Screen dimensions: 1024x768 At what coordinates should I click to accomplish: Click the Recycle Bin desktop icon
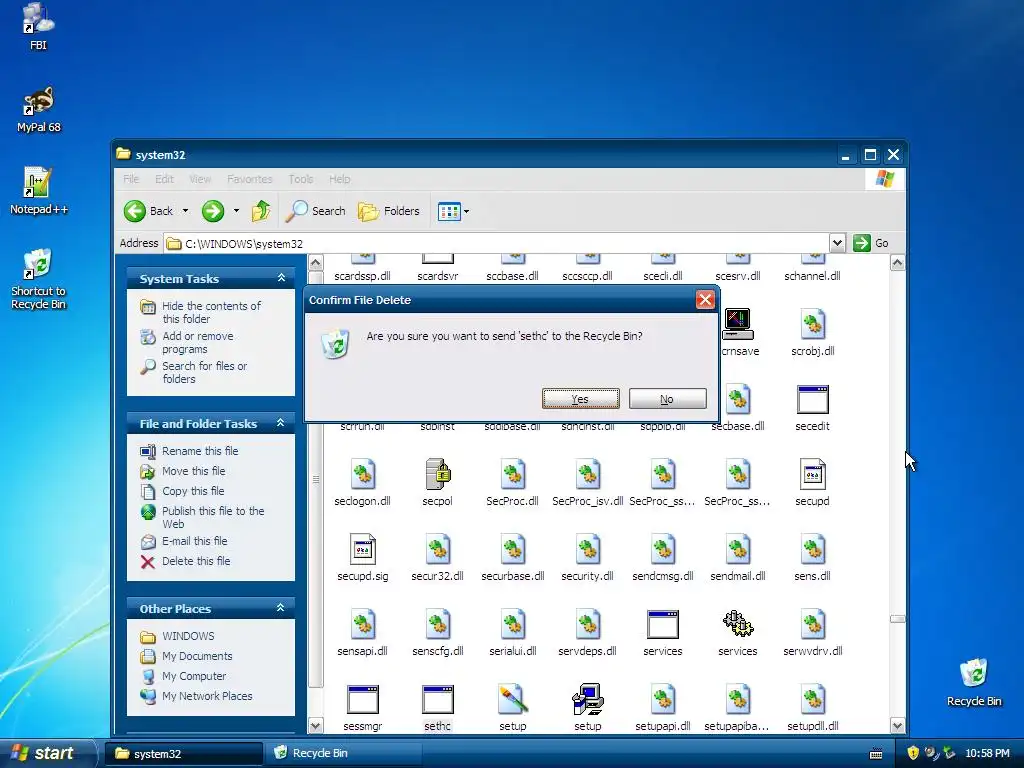(974, 683)
